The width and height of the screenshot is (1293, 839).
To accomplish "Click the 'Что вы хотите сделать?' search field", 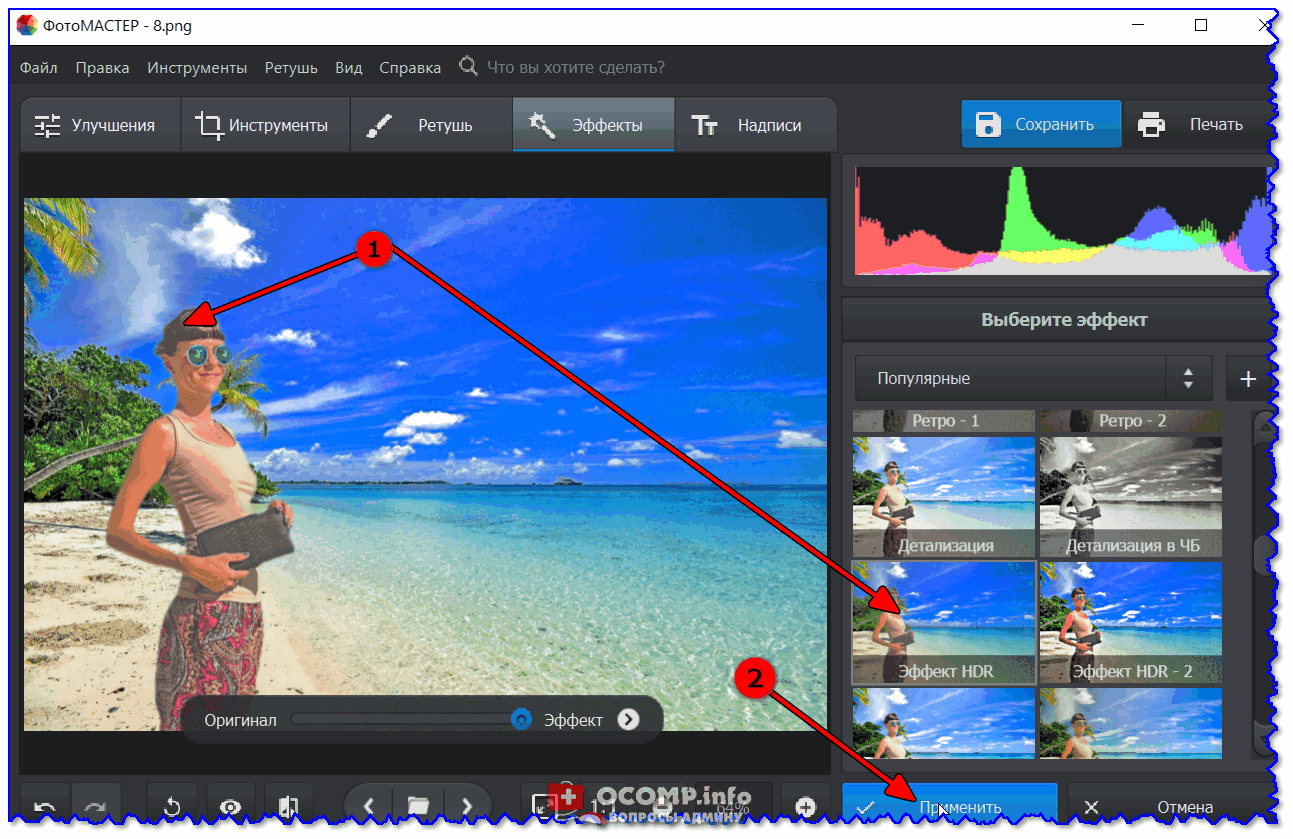I will click(575, 68).
